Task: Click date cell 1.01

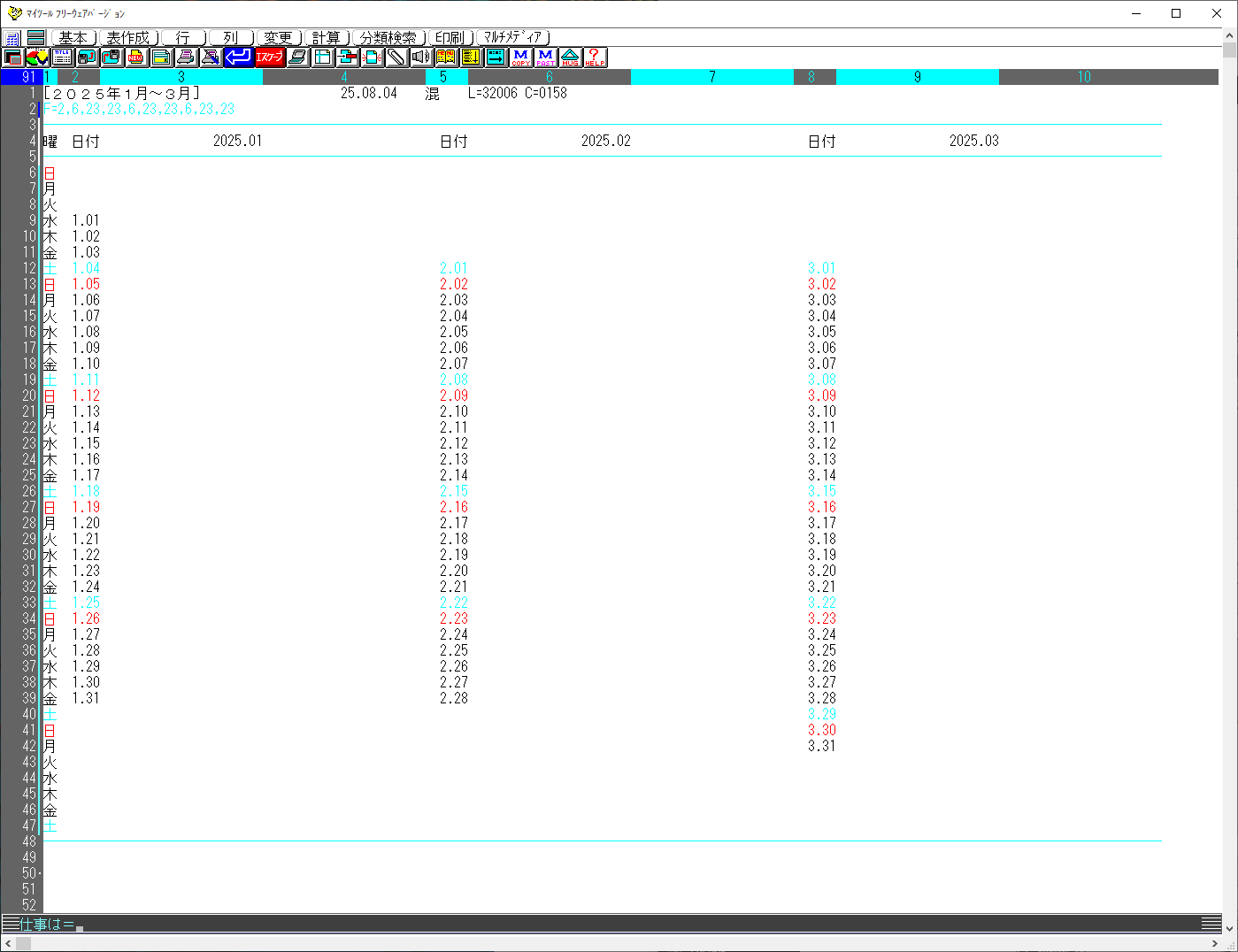Action: (x=87, y=220)
